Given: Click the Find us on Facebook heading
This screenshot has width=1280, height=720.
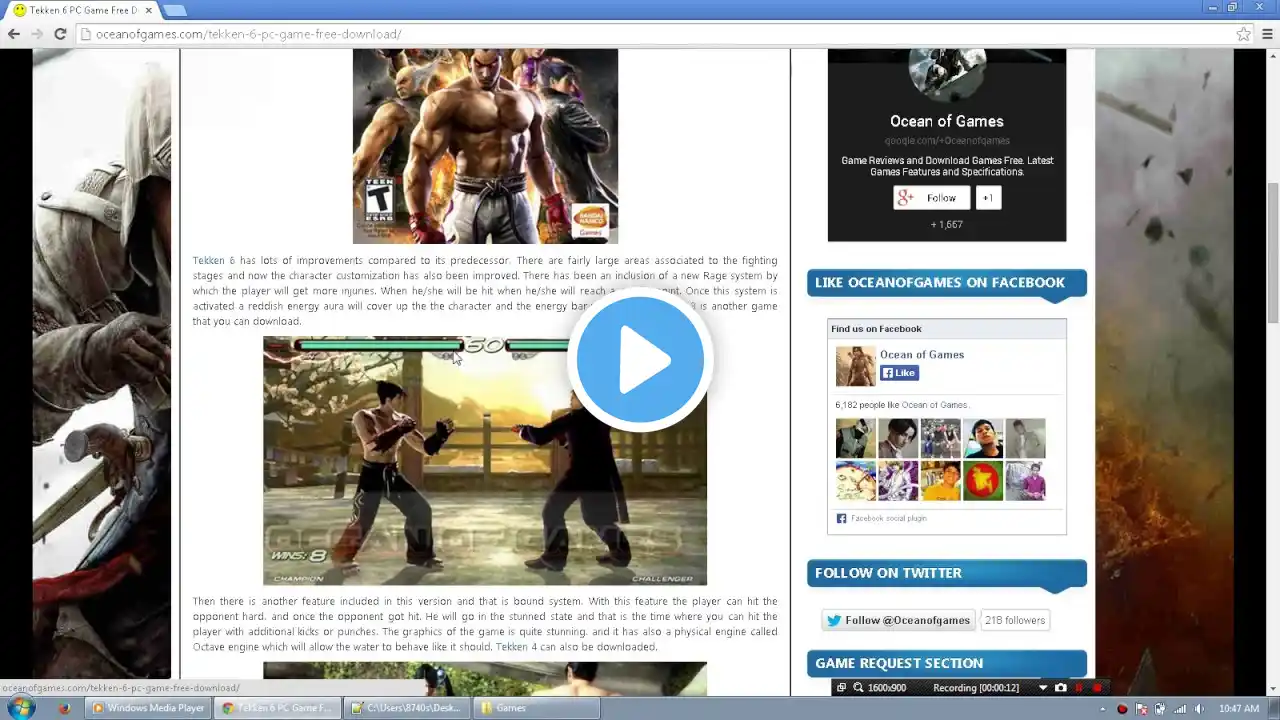Looking at the screenshot, I should tap(876, 329).
